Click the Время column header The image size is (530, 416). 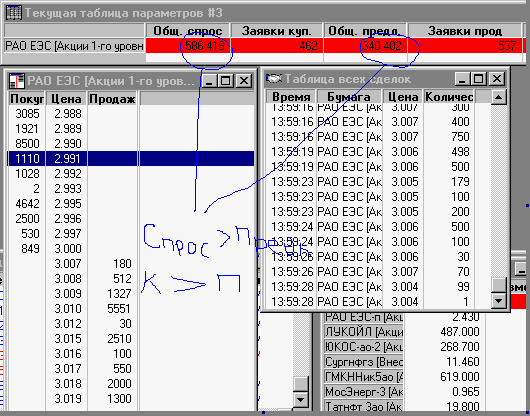tap(291, 97)
